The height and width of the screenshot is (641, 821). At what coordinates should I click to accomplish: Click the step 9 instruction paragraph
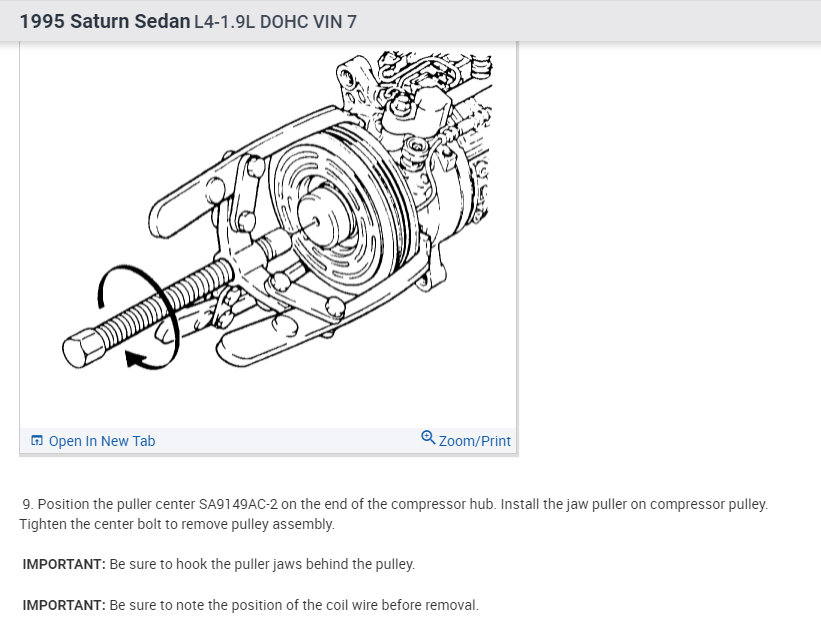pos(394,514)
